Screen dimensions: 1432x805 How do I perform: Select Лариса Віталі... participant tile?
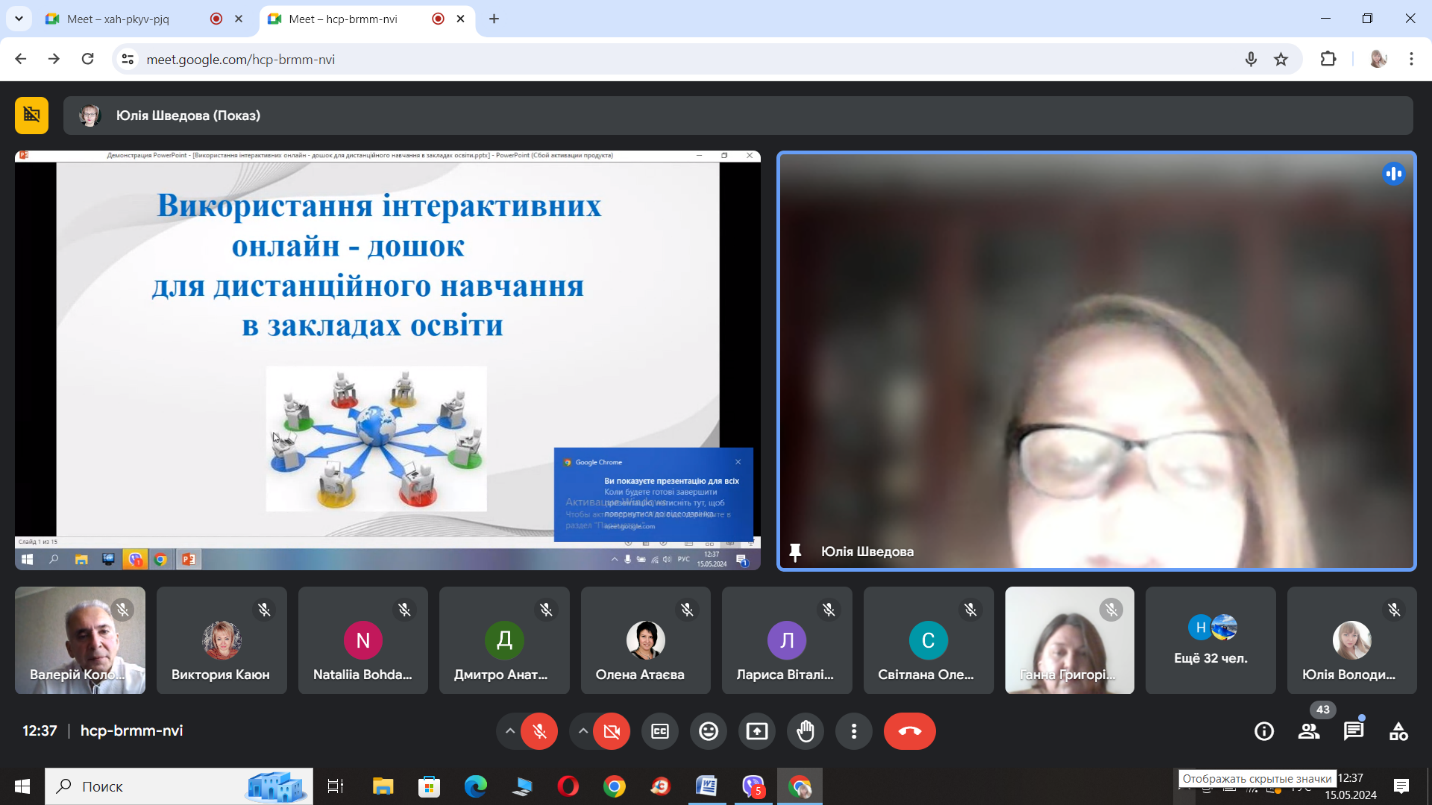787,640
